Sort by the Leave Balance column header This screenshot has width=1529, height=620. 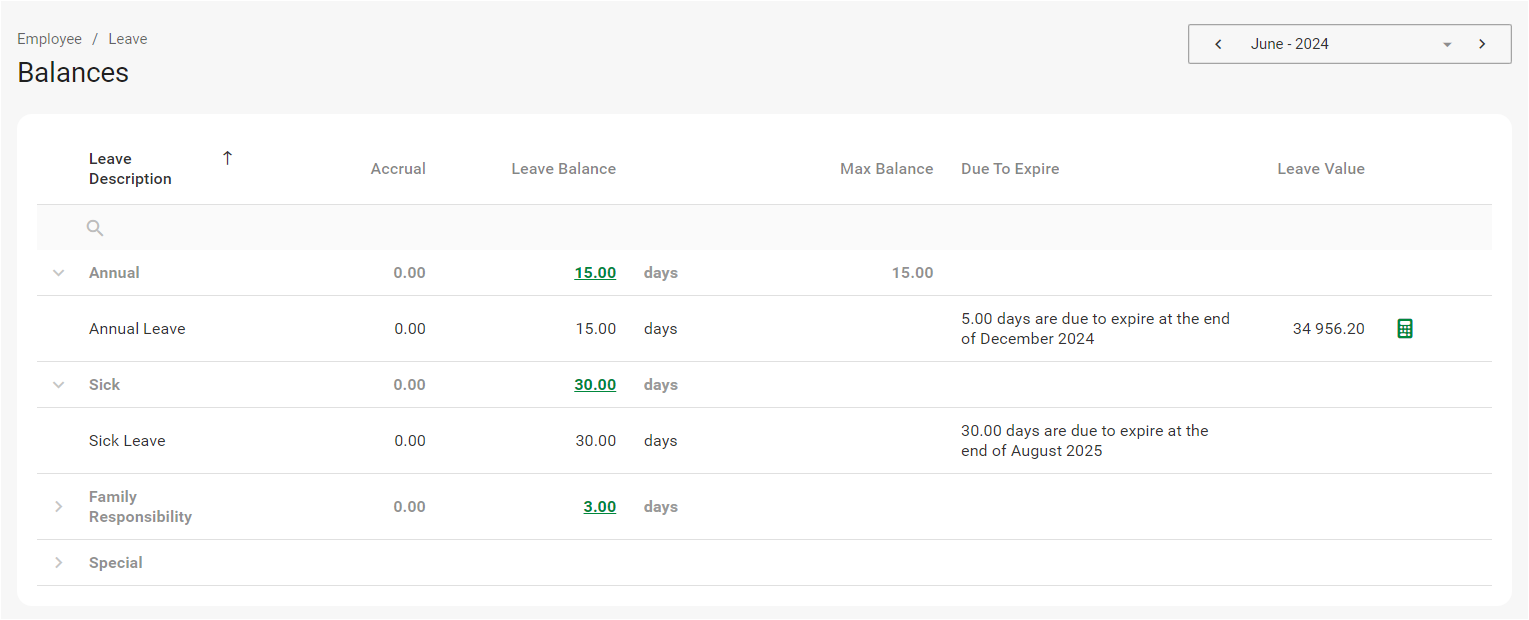tap(563, 169)
